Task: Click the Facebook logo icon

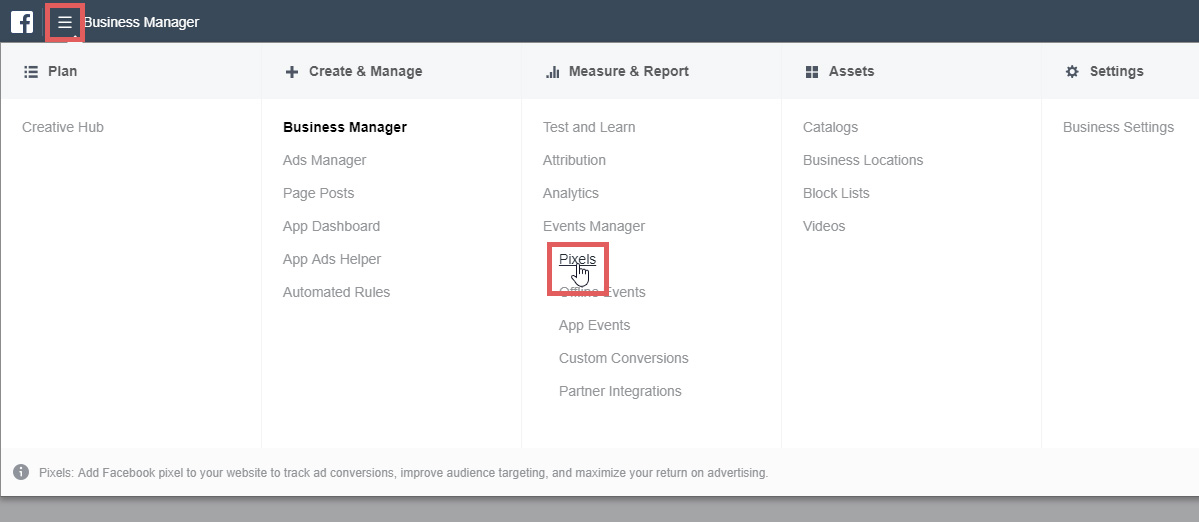Action: (x=21, y=22)
